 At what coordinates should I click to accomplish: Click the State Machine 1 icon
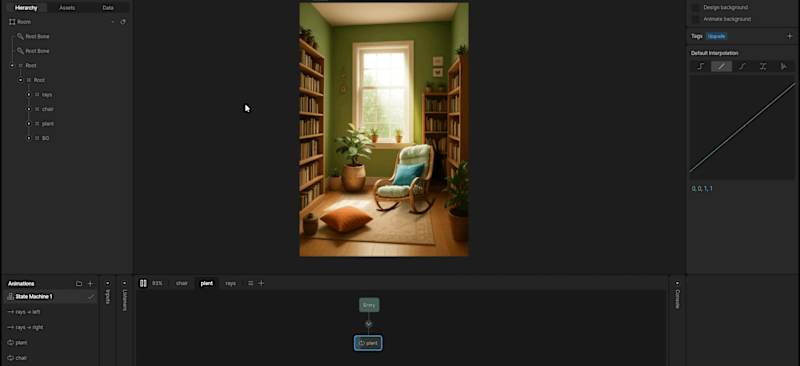10,297
